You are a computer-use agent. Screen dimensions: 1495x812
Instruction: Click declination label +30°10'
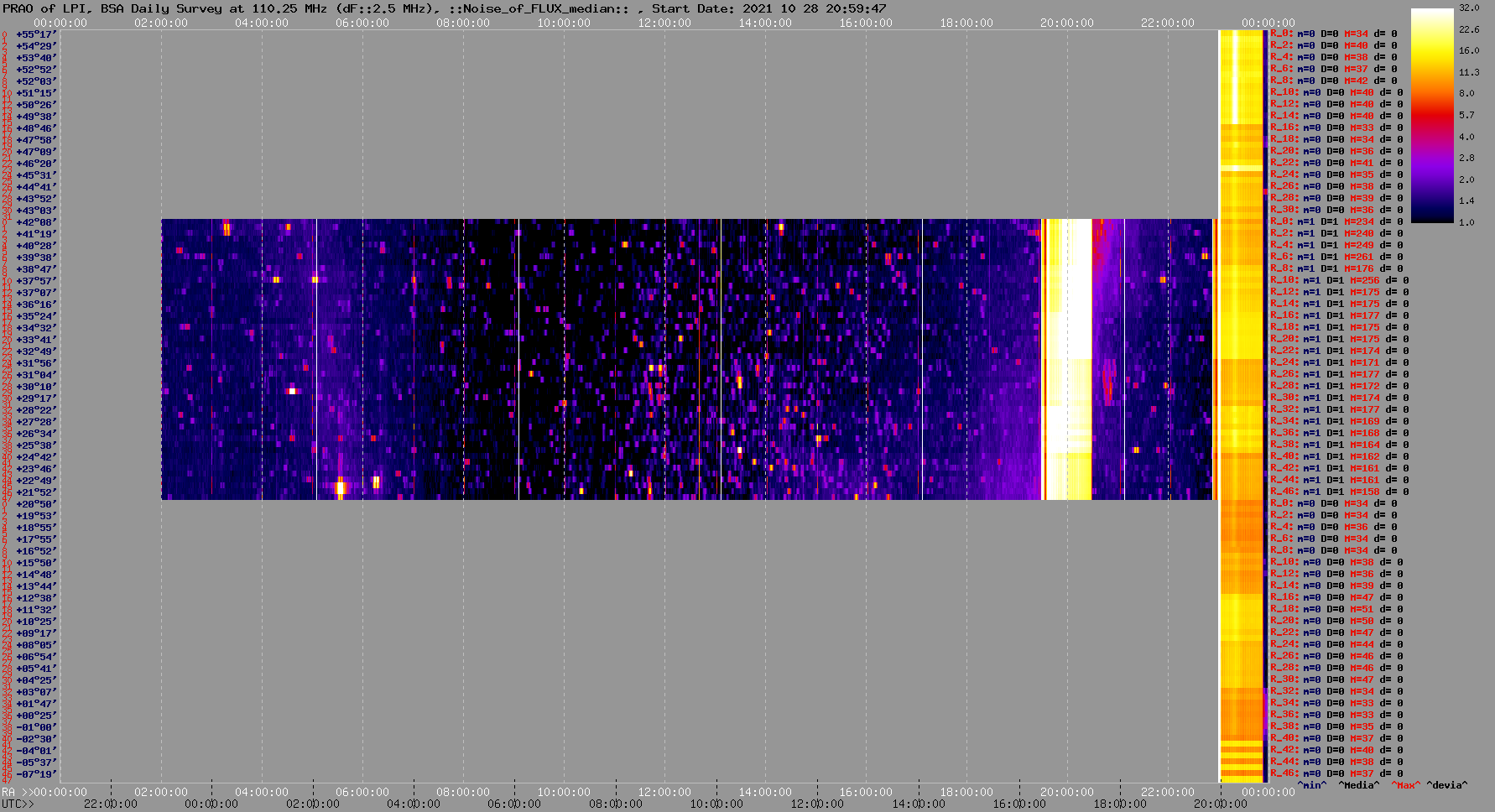point(36,387)
